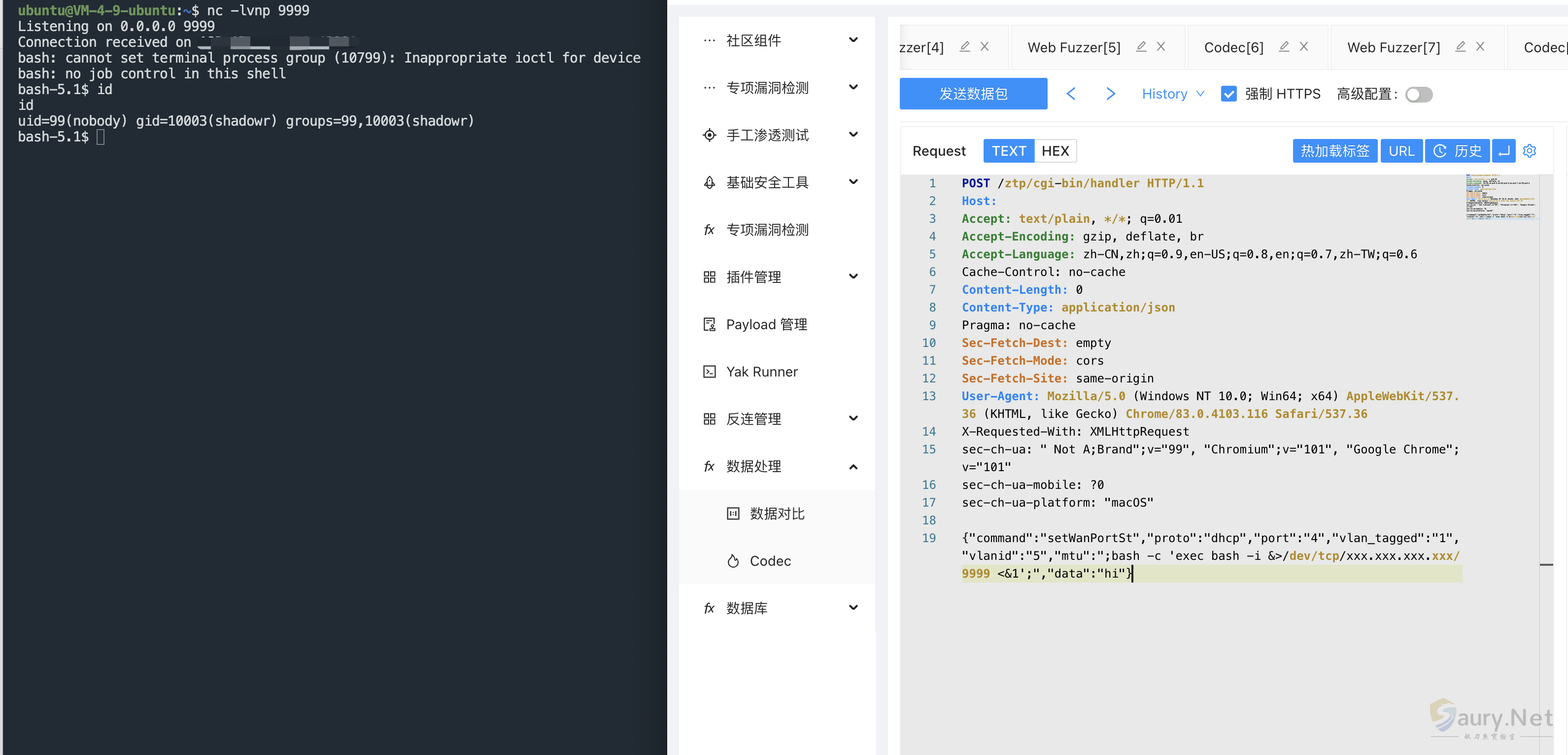1568x755 pixels.
Task: Toggle the 强制 HTTPS checkbox
Action: 1228,94
